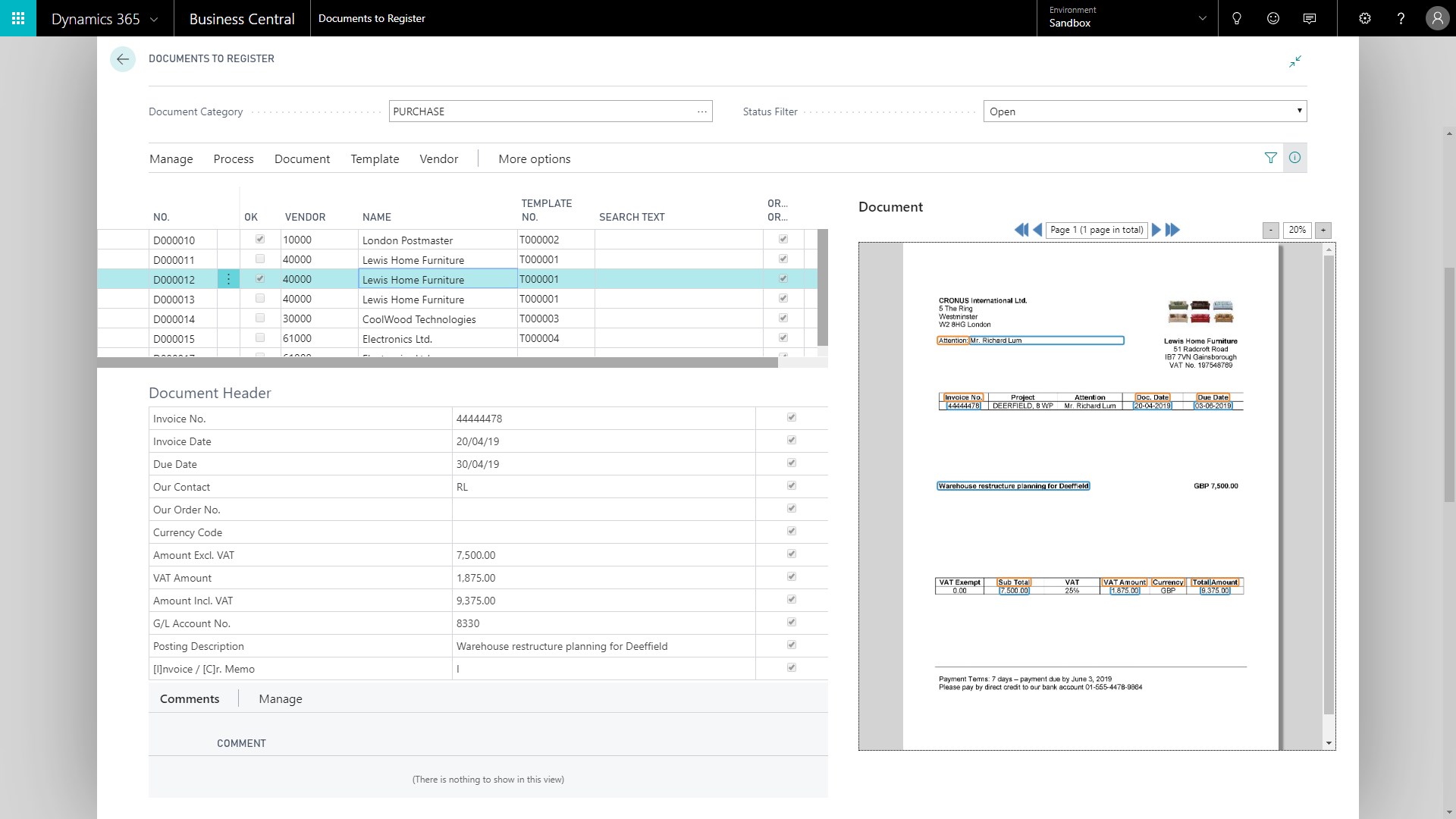The width and height of the screenshot is (1456, 819).
Task: Click the collapse page arrows icon
Action: 1295,61
